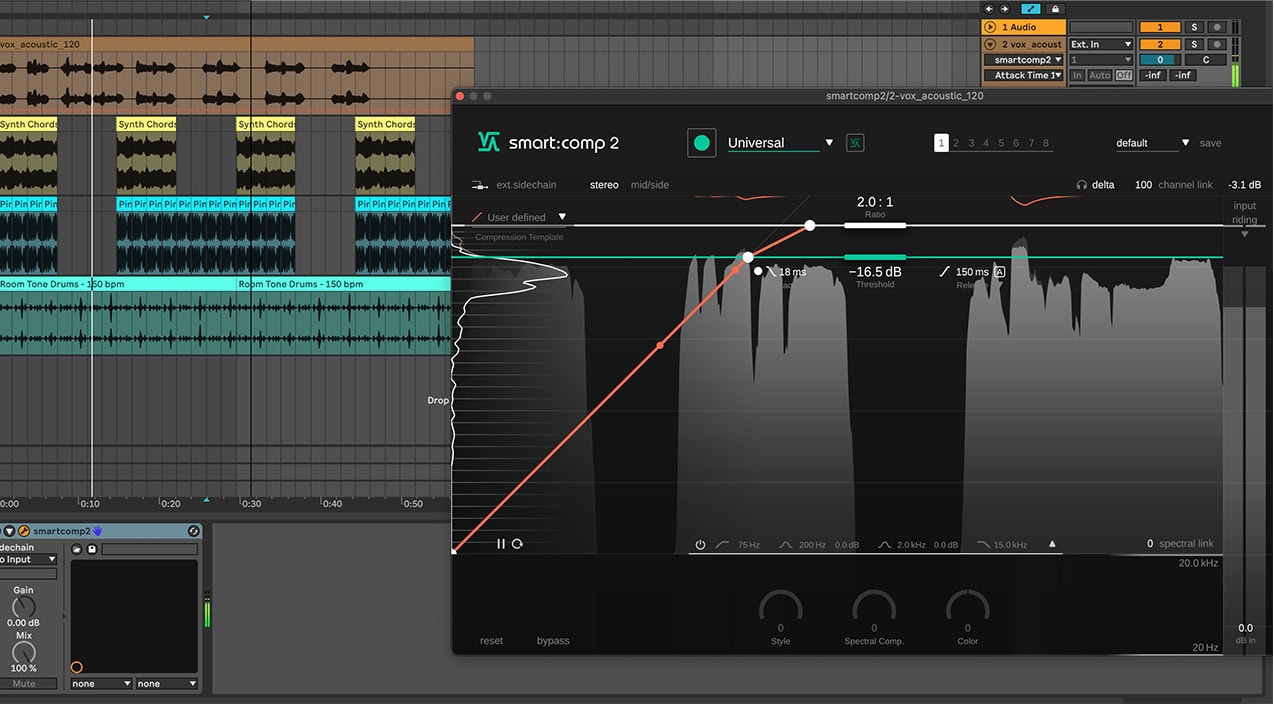The image size is (1274, 704).
Task: Toggle track activator 1 for Audio track
Action: [x=1160, y=28]
